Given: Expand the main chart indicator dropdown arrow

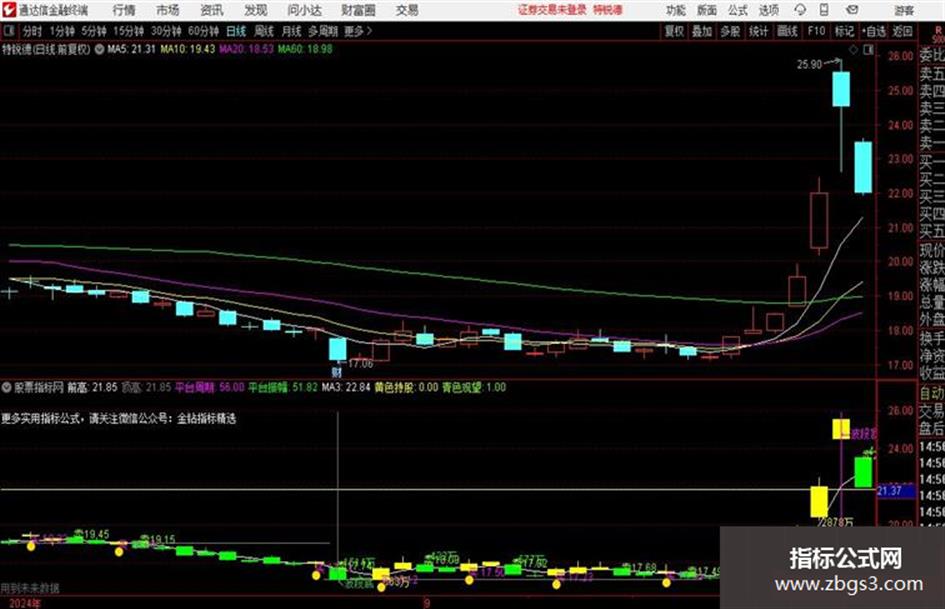Looking at the screenshot, I should [x=99, y=49].
